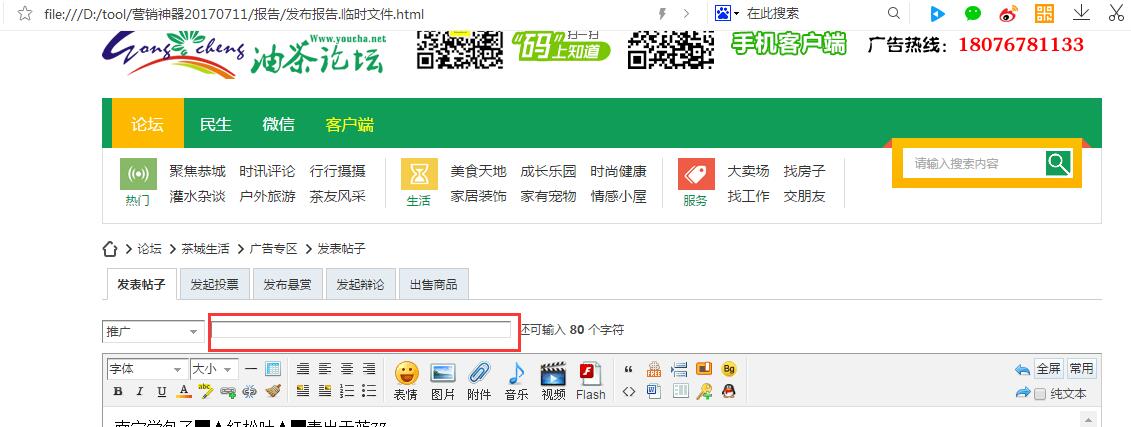Pick the font color swatch tool
This screenshot has height=427, width=1131.
(183, 392)
